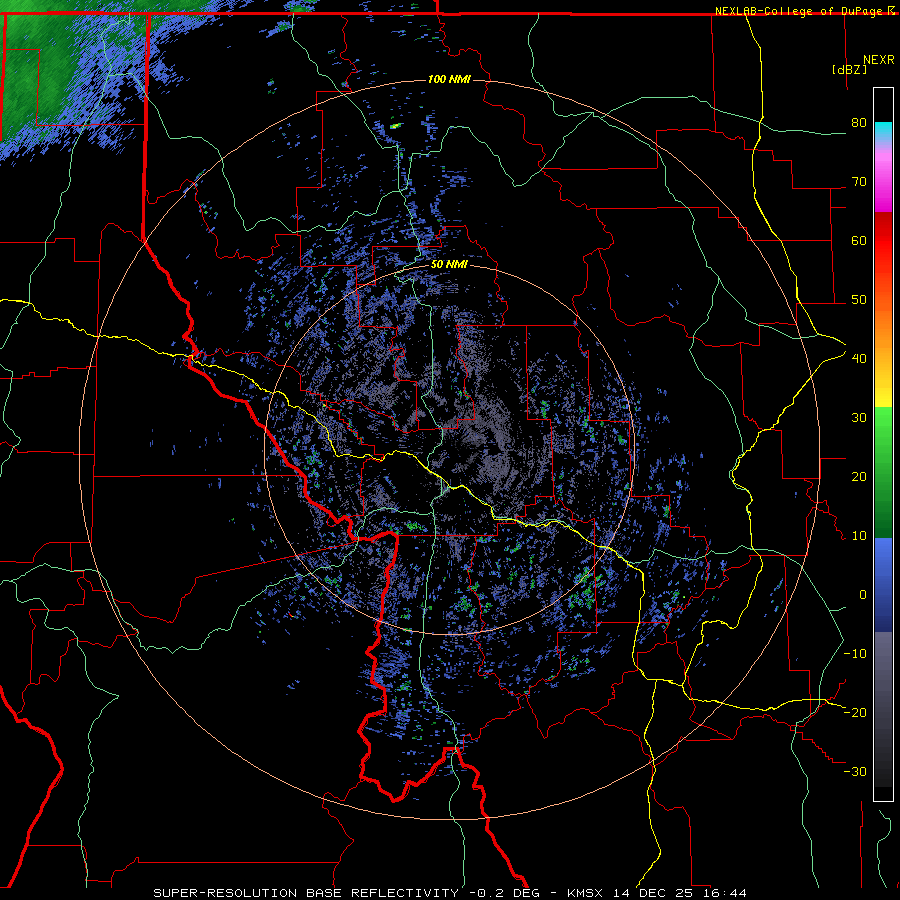
Task: Click the KMSX station identifier in the caption
Action: pyautogui.click(x=585, y=893)
